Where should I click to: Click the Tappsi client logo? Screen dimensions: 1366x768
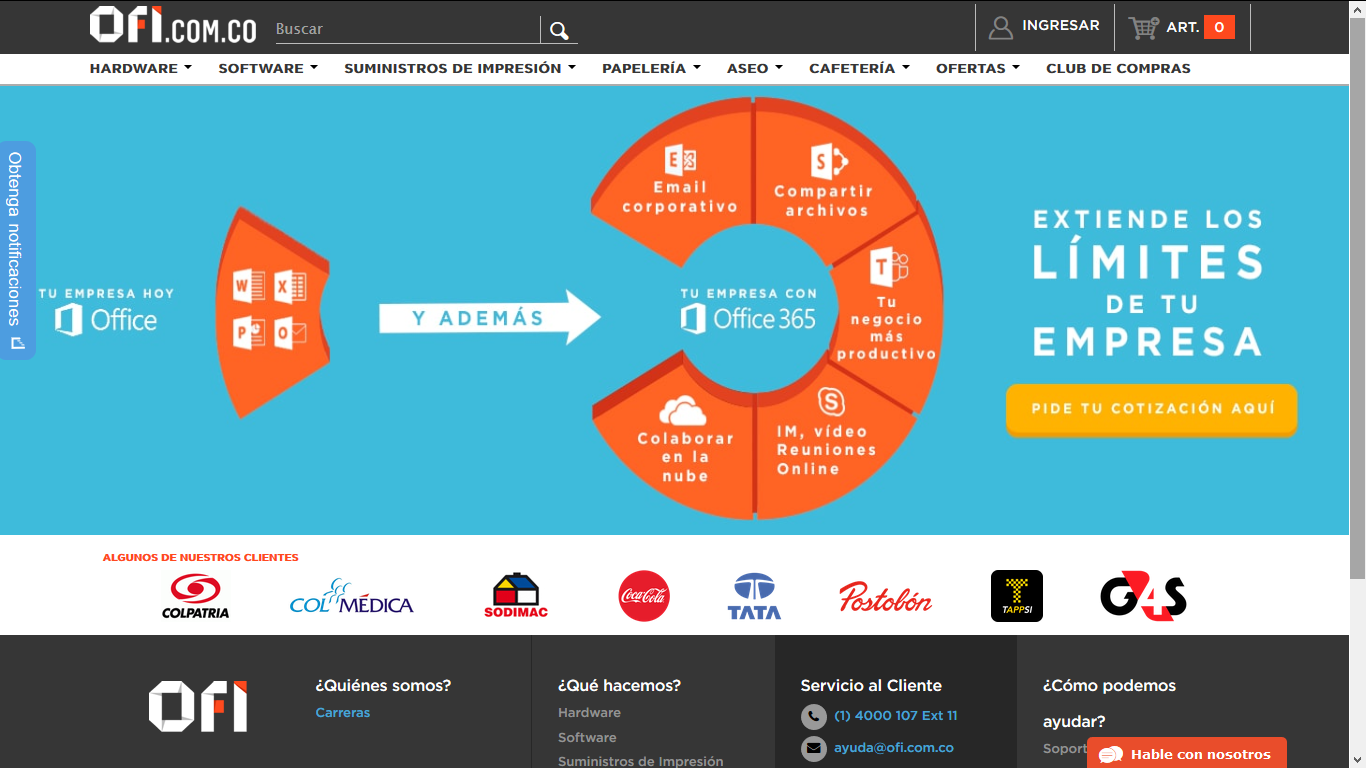pos(1017,596)
